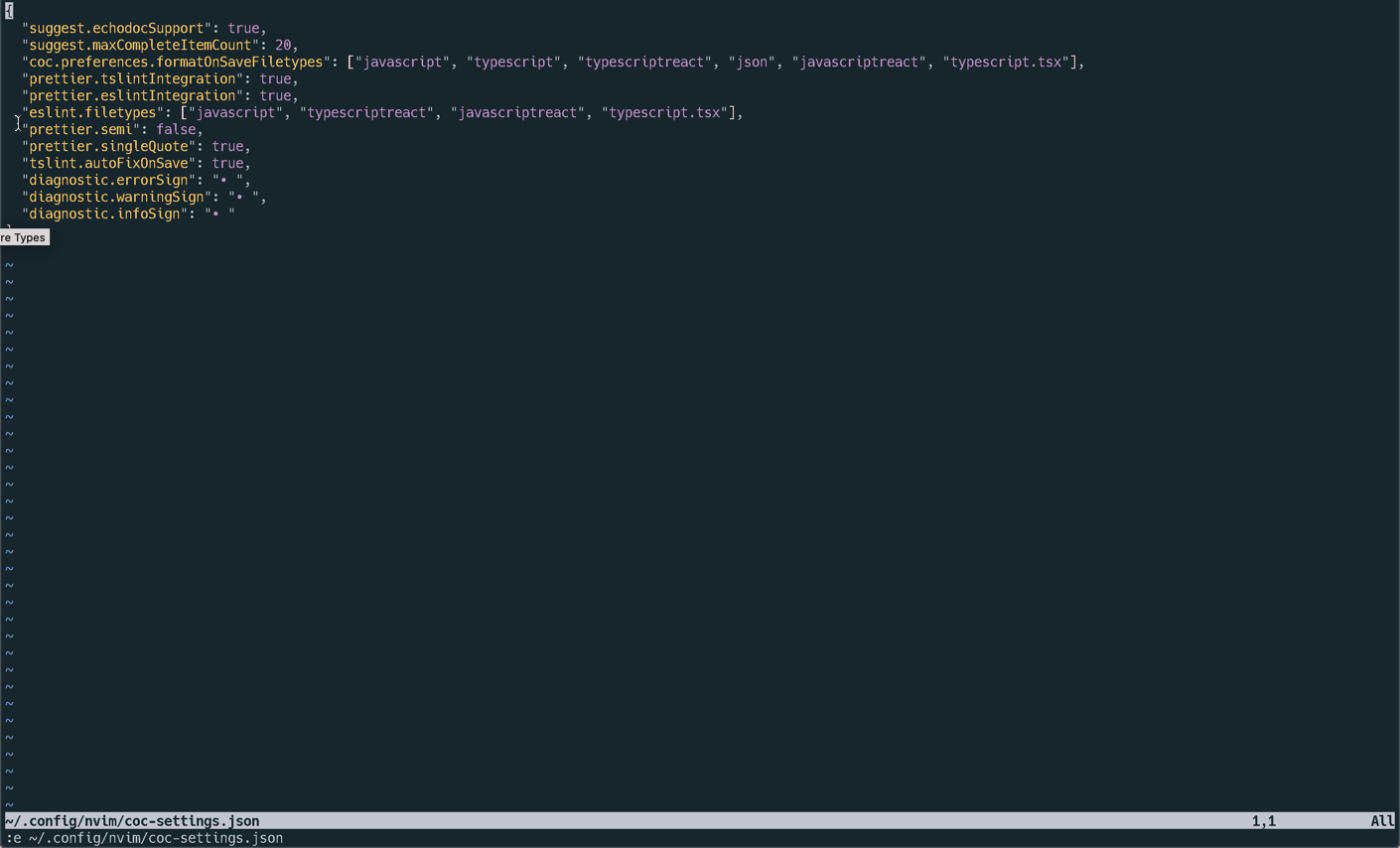Toggle the true value of tslint.autoFixOnSave

[x=227, y=163]
